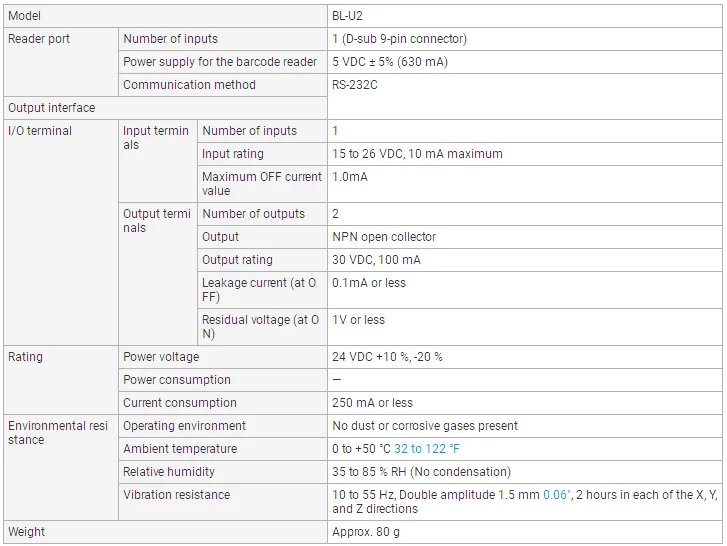The height and width of the screenshot is (546, 727).
Task: Select the 15 to 26 VDC input rating value
Action: (417, 154)
